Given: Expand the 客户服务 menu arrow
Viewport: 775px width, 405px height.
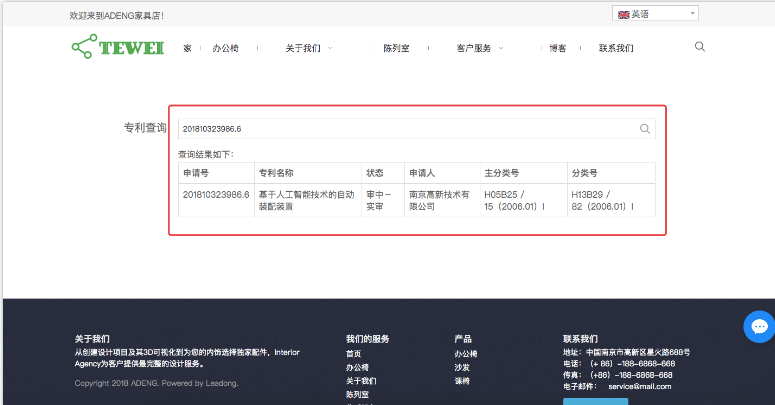Looking at the screenshot, I should 501,48.
